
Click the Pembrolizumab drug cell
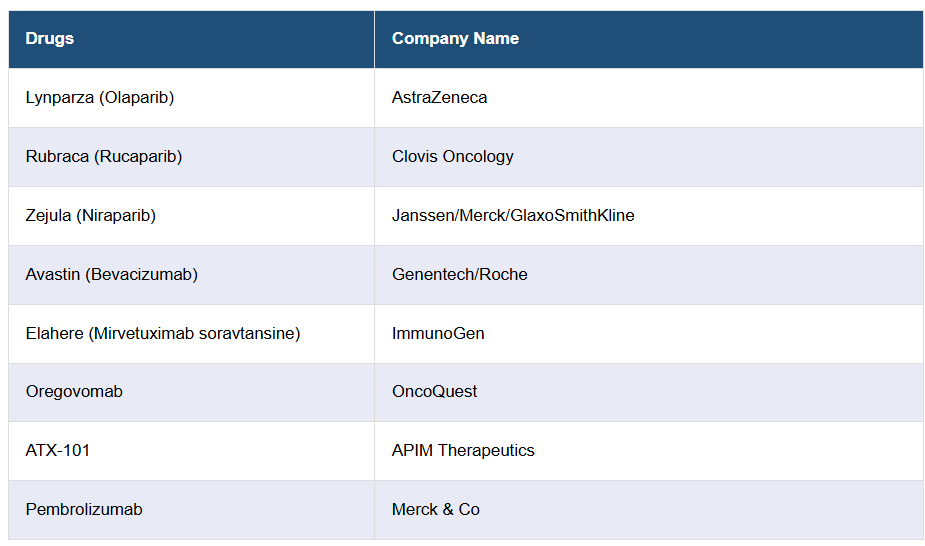tap(84, 510)
